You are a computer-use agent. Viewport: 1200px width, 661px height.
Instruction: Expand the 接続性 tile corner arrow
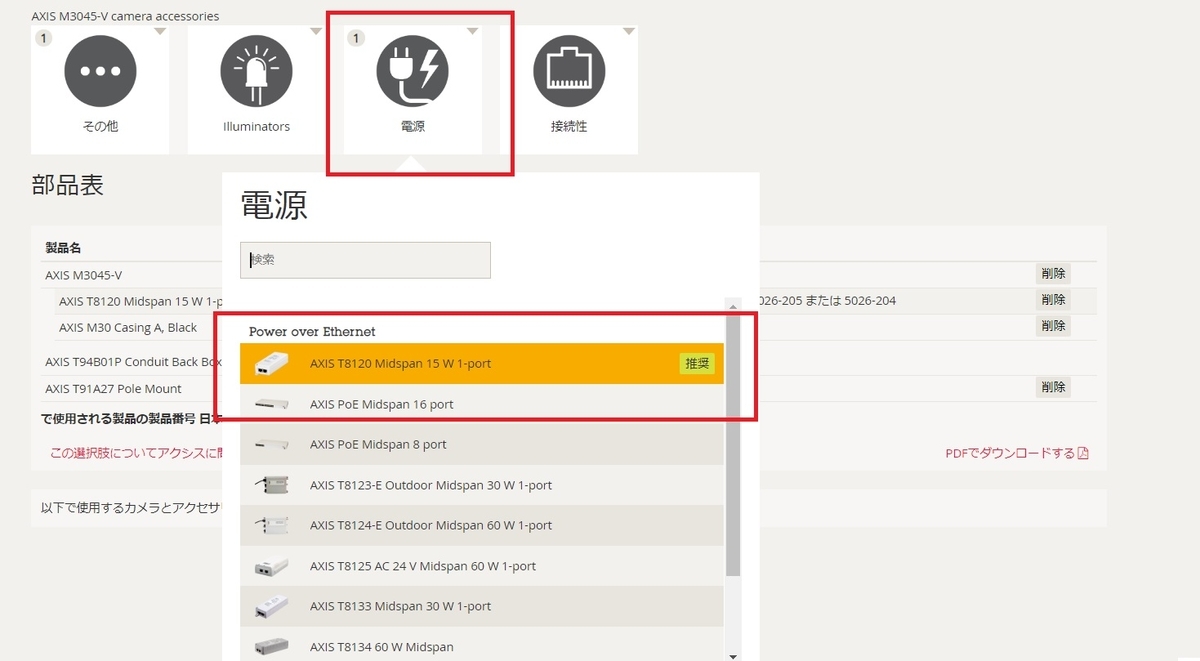pos(629,31)
